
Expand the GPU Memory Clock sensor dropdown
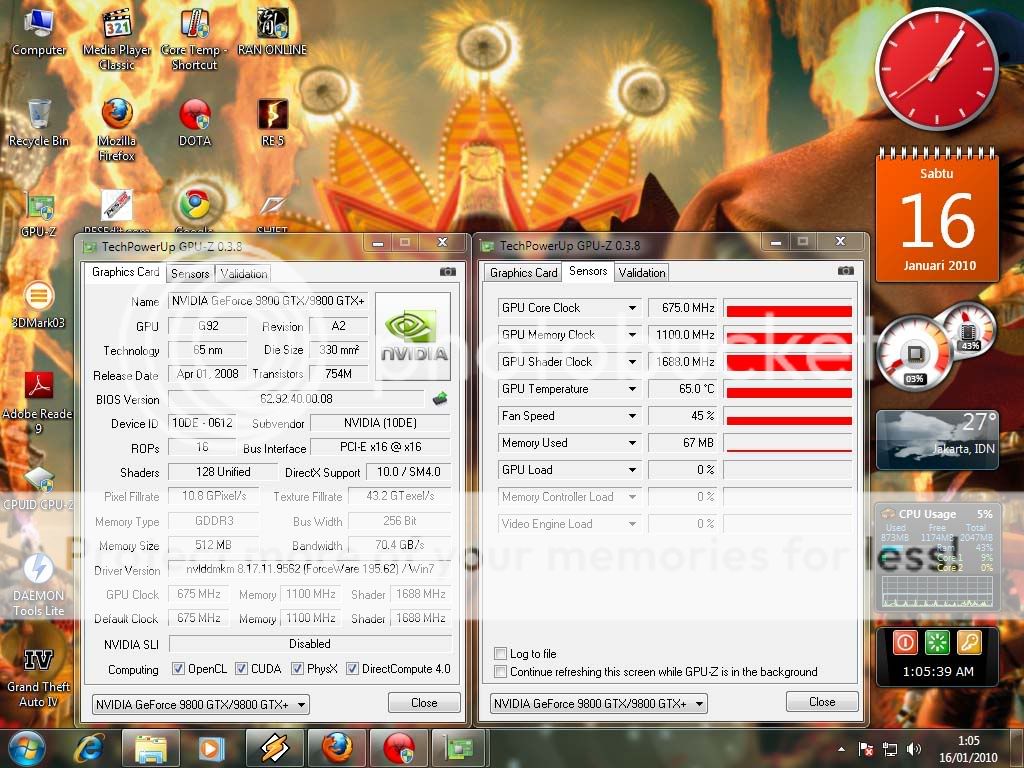632,335
